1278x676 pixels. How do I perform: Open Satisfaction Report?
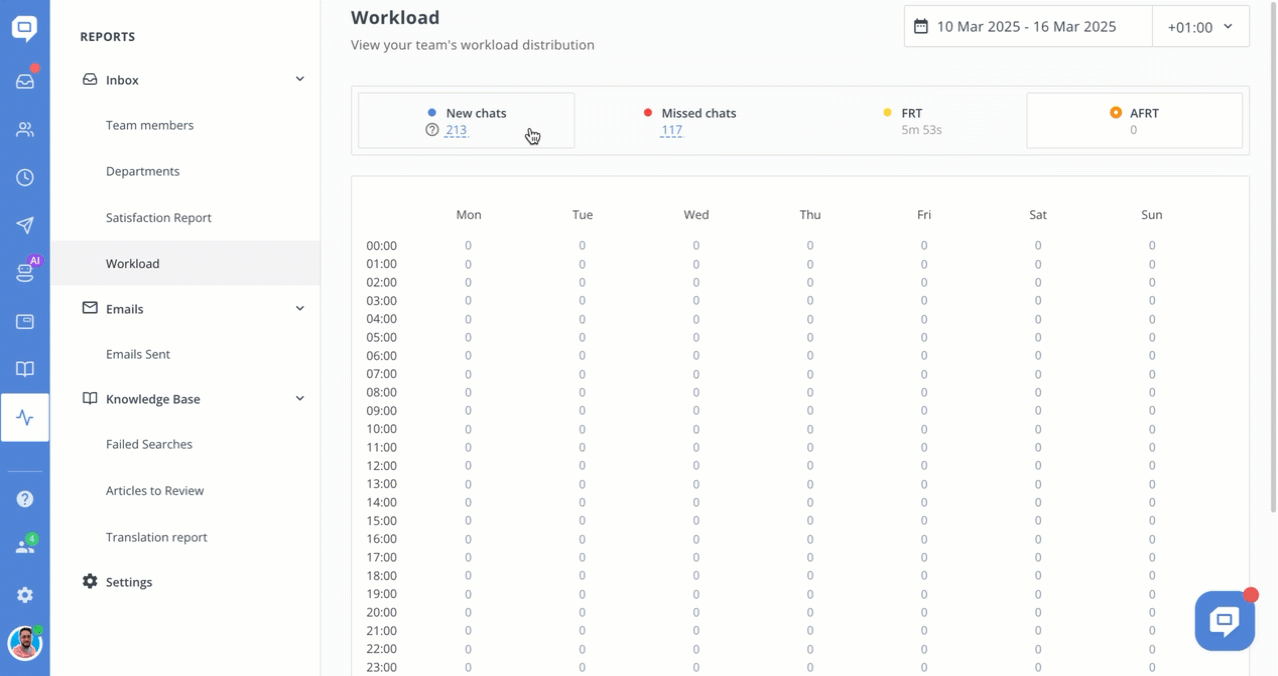[159, 217]
